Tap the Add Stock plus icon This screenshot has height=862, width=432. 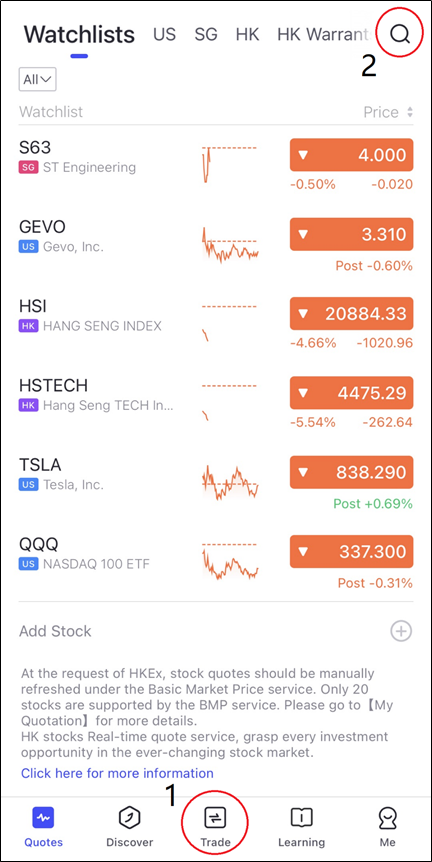point(401,631)
